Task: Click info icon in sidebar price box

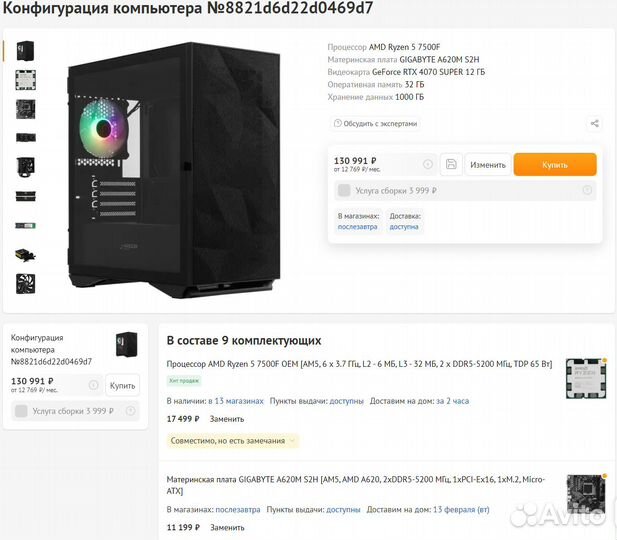Action: [93, 385]
